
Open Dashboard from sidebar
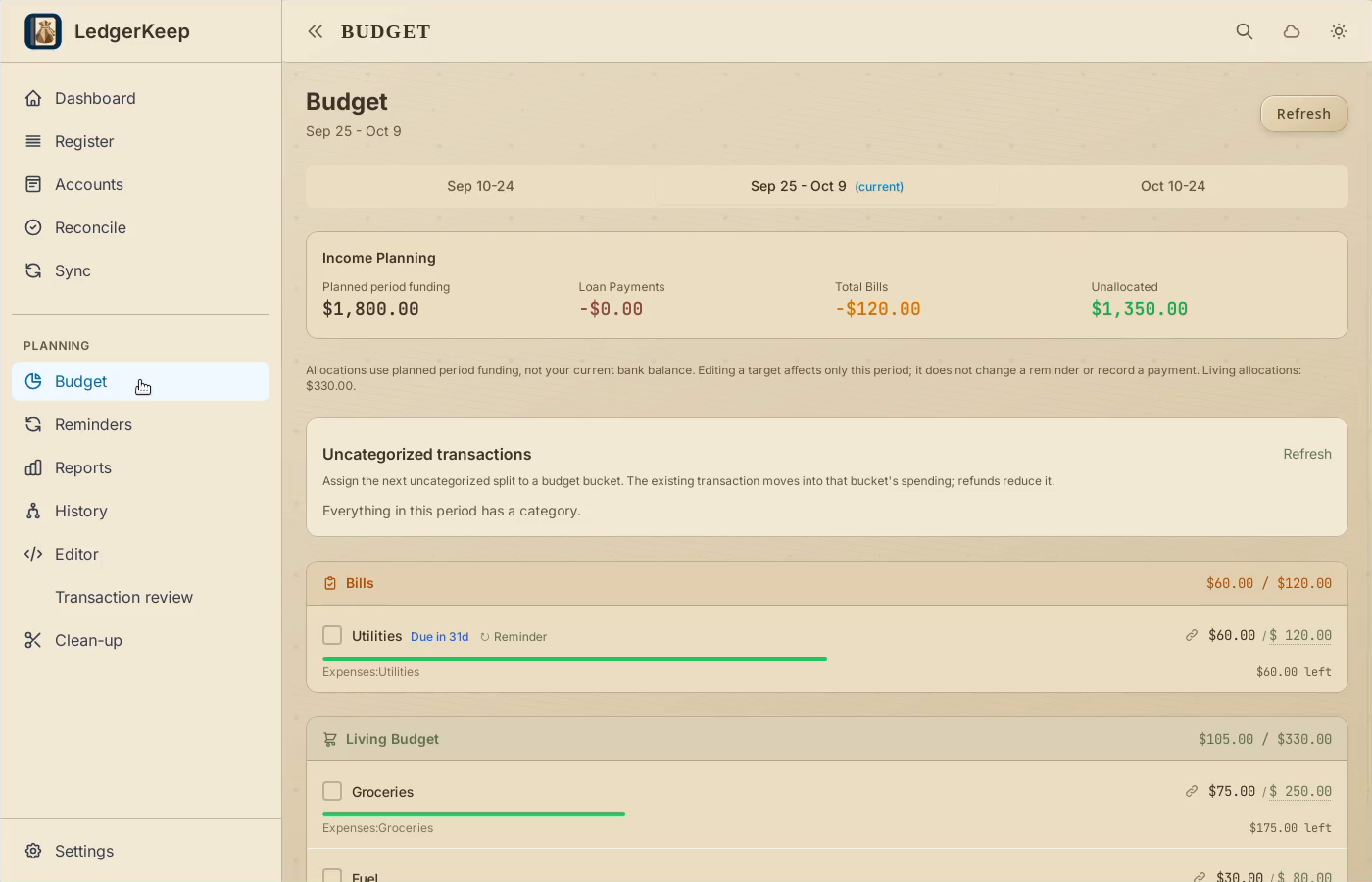[x=140, y=98]
